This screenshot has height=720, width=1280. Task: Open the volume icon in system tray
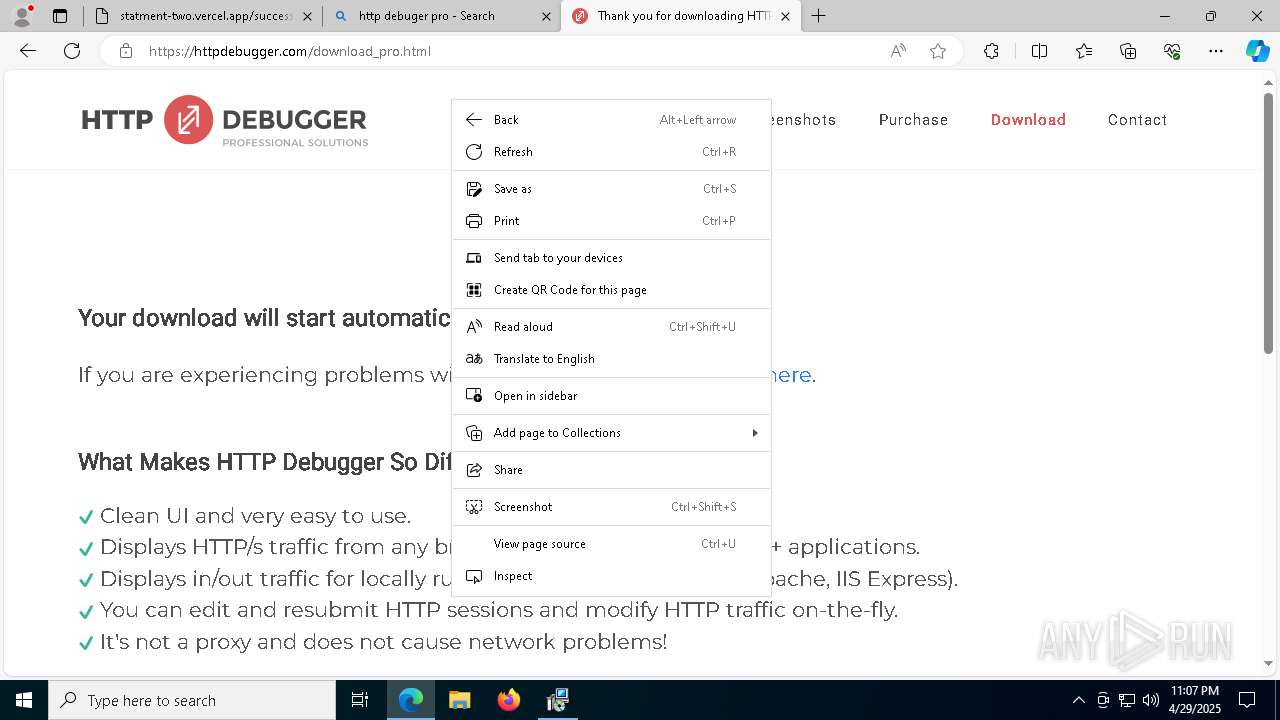tap(1151, 700)
